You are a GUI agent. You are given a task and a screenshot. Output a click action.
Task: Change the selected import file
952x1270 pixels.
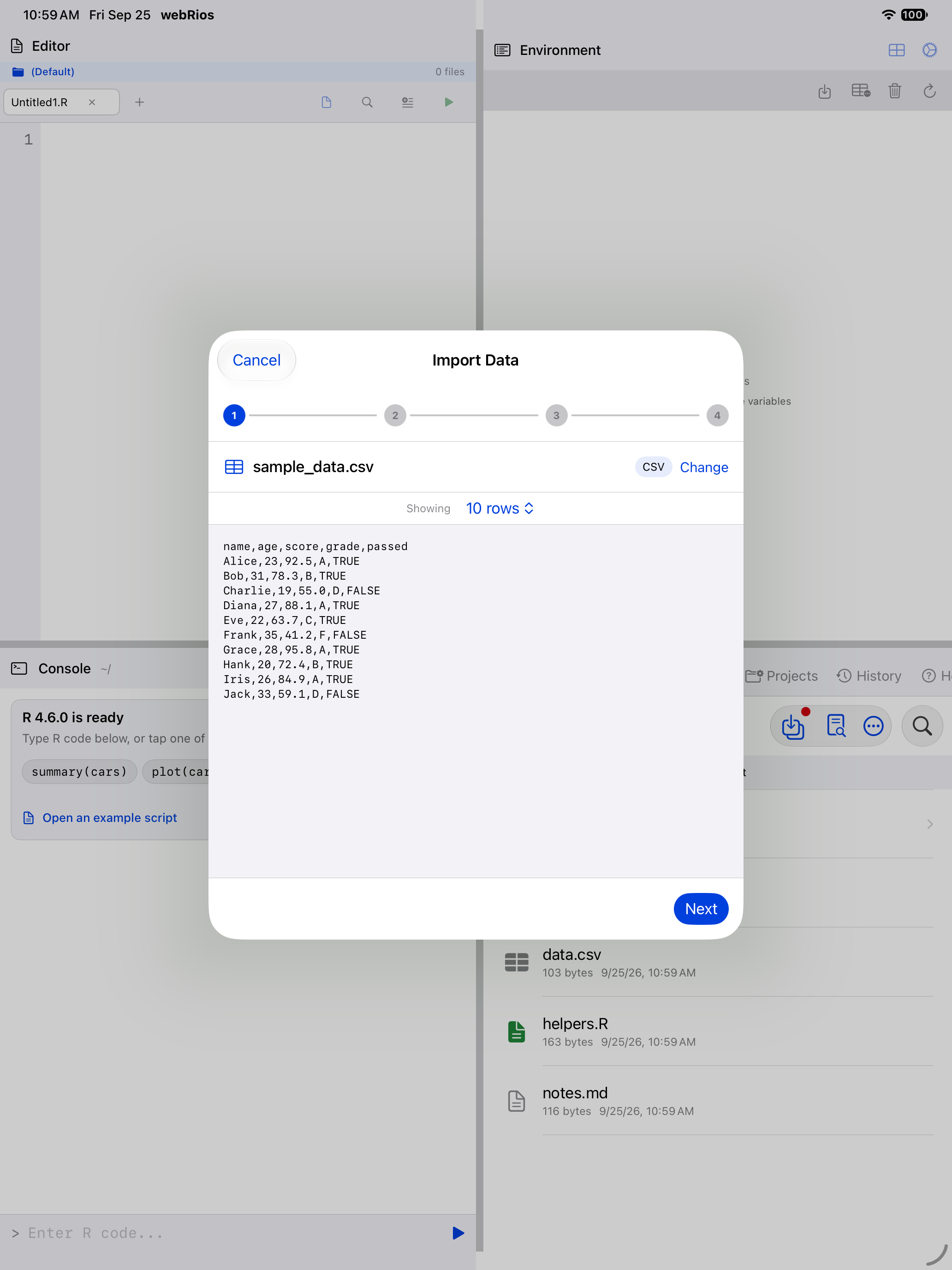pos(703,467)
